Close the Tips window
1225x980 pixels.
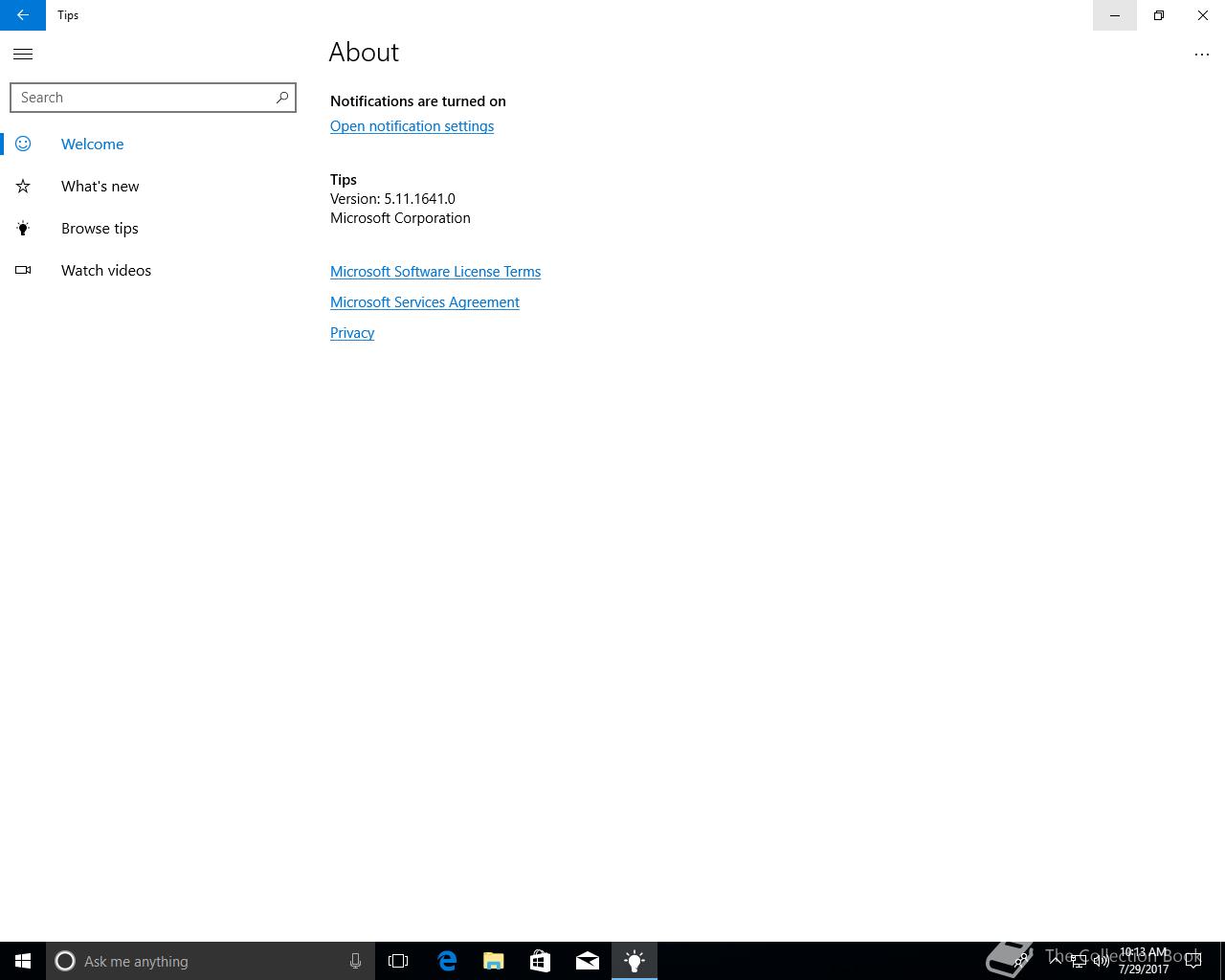tap(1203, 15)
